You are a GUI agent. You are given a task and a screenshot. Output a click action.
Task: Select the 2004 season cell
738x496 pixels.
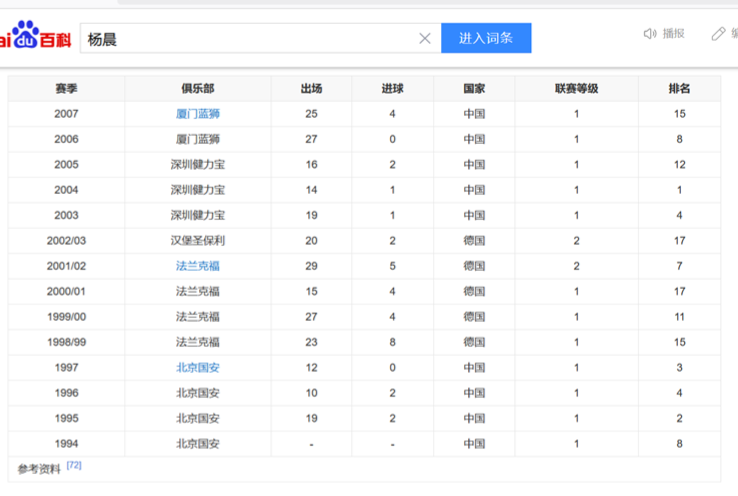click(x=66, y=190)
